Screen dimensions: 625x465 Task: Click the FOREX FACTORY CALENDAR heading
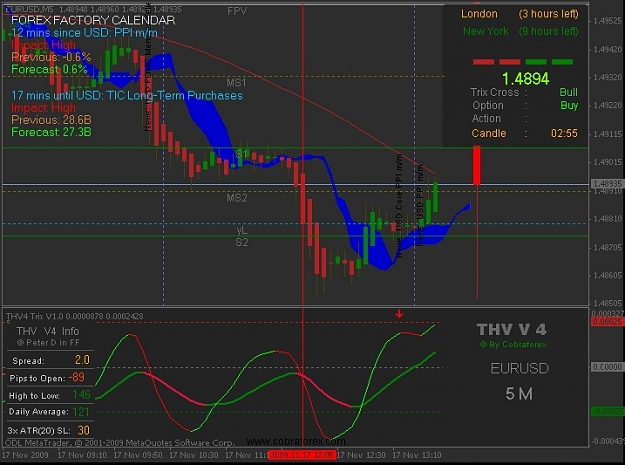point(93,20)
